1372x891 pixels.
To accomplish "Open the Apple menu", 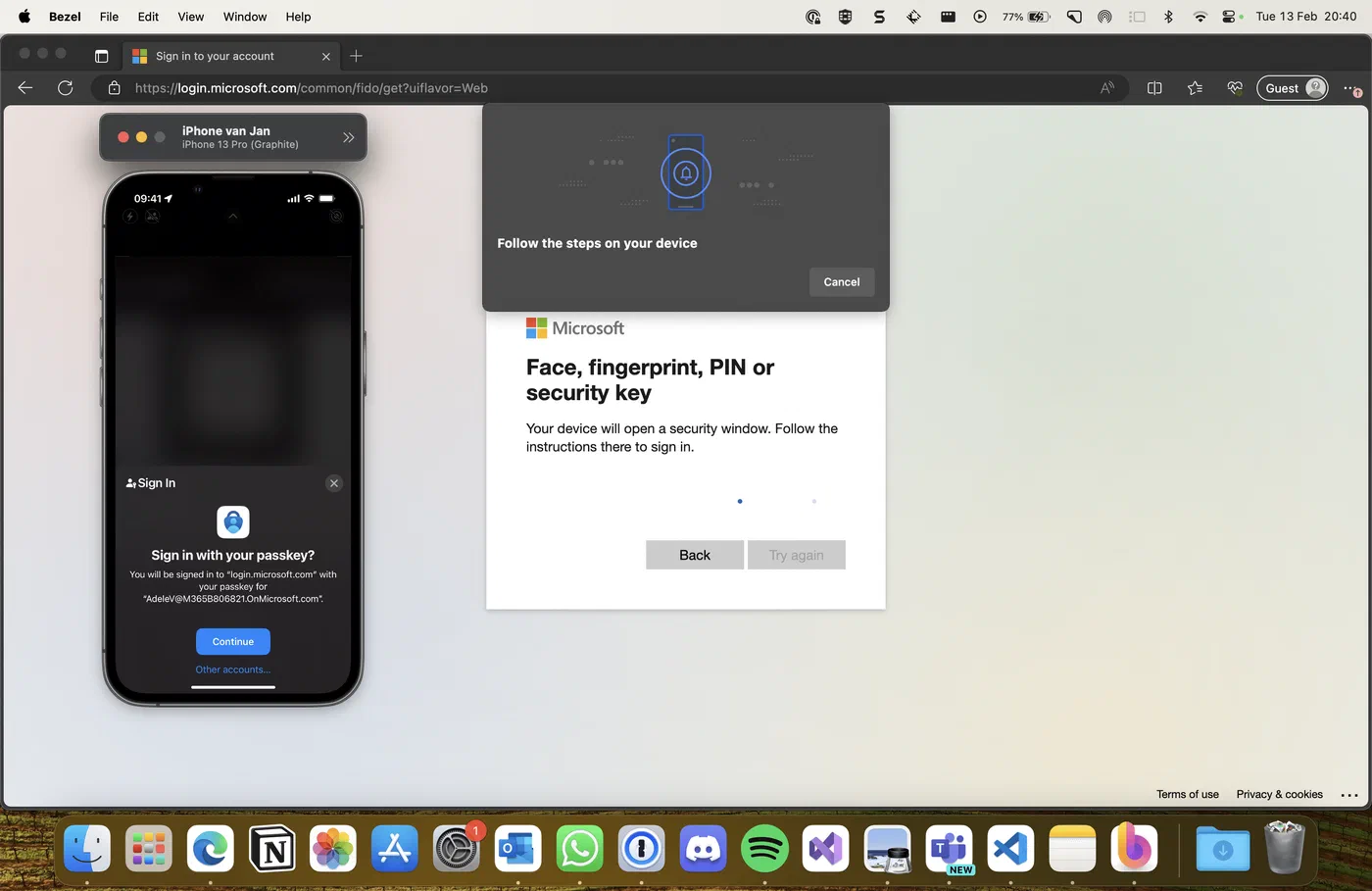I will [24, 17].
